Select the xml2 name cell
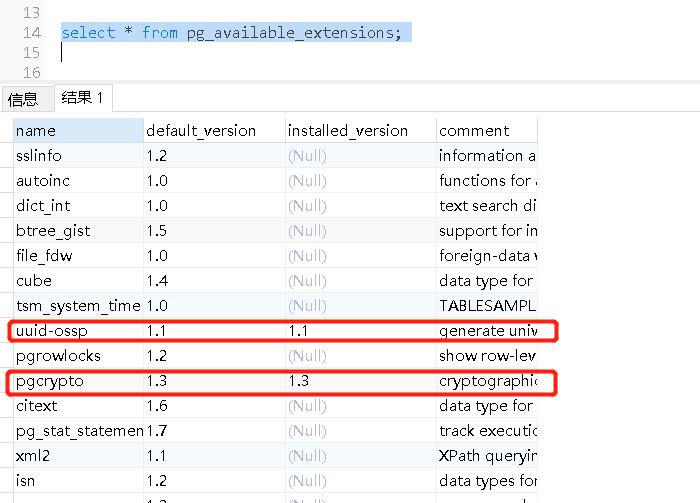Screen dimensions: 700x503 pos(79,456)
